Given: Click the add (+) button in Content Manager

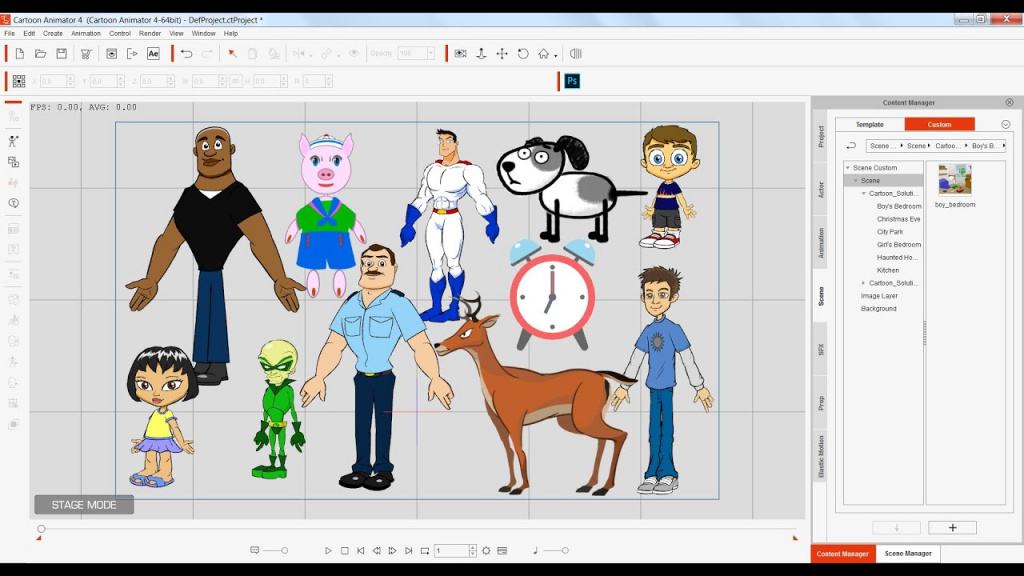Looking at the screenshot, I should pyautogui.click(x=952, y=528).
